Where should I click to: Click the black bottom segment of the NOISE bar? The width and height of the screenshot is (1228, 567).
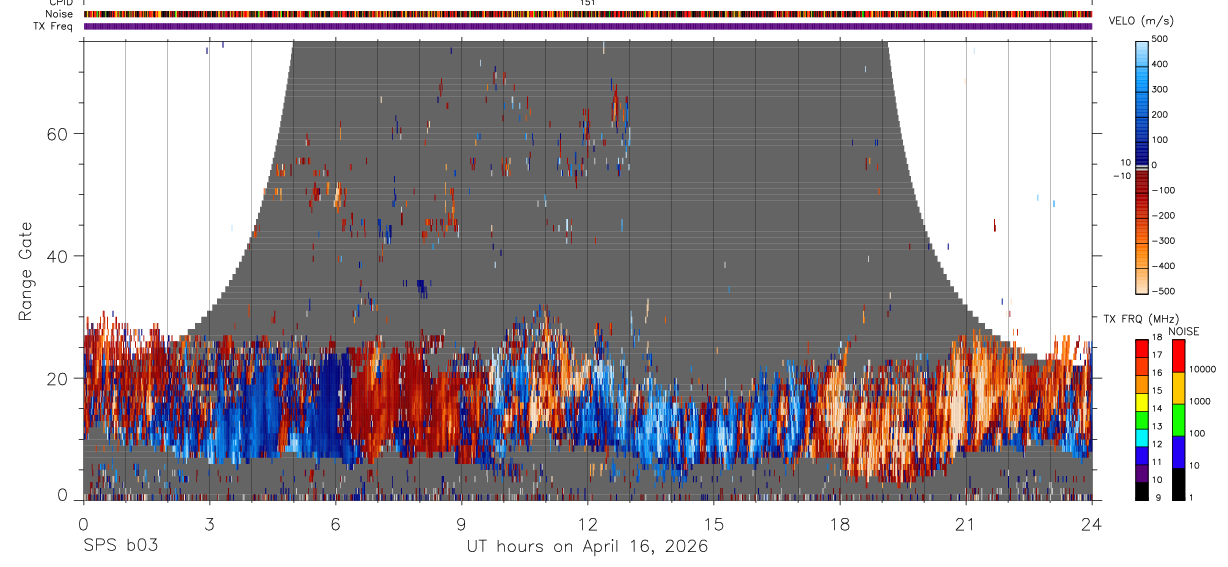1179,484
